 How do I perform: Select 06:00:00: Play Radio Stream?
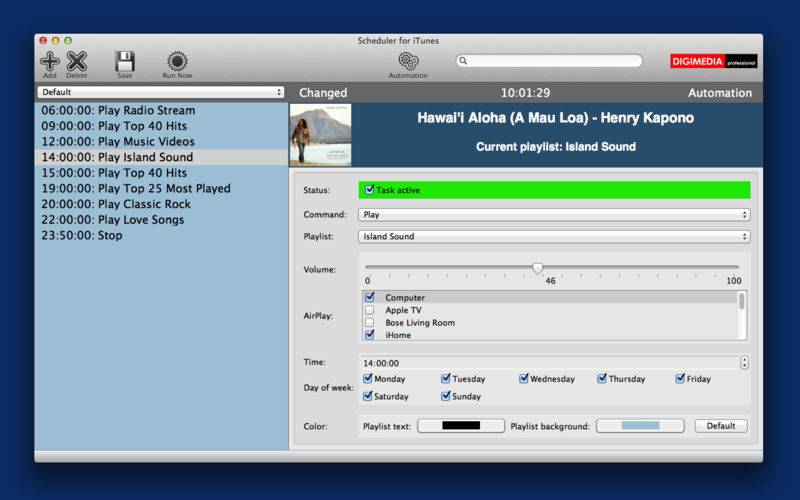[x=161, y=110]
